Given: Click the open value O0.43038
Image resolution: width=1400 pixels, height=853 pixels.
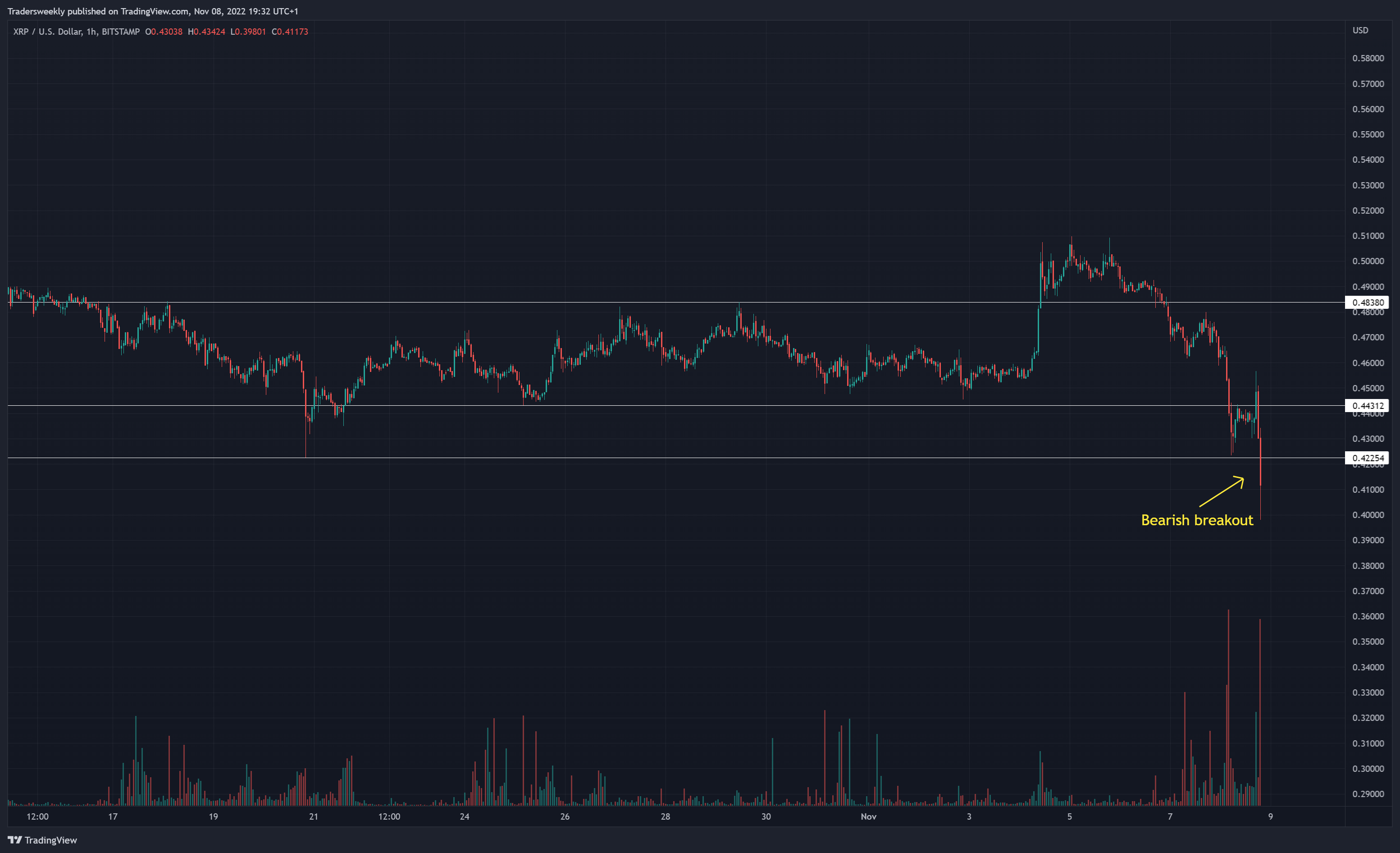Looking at the screenshot, I should point(164,32).
